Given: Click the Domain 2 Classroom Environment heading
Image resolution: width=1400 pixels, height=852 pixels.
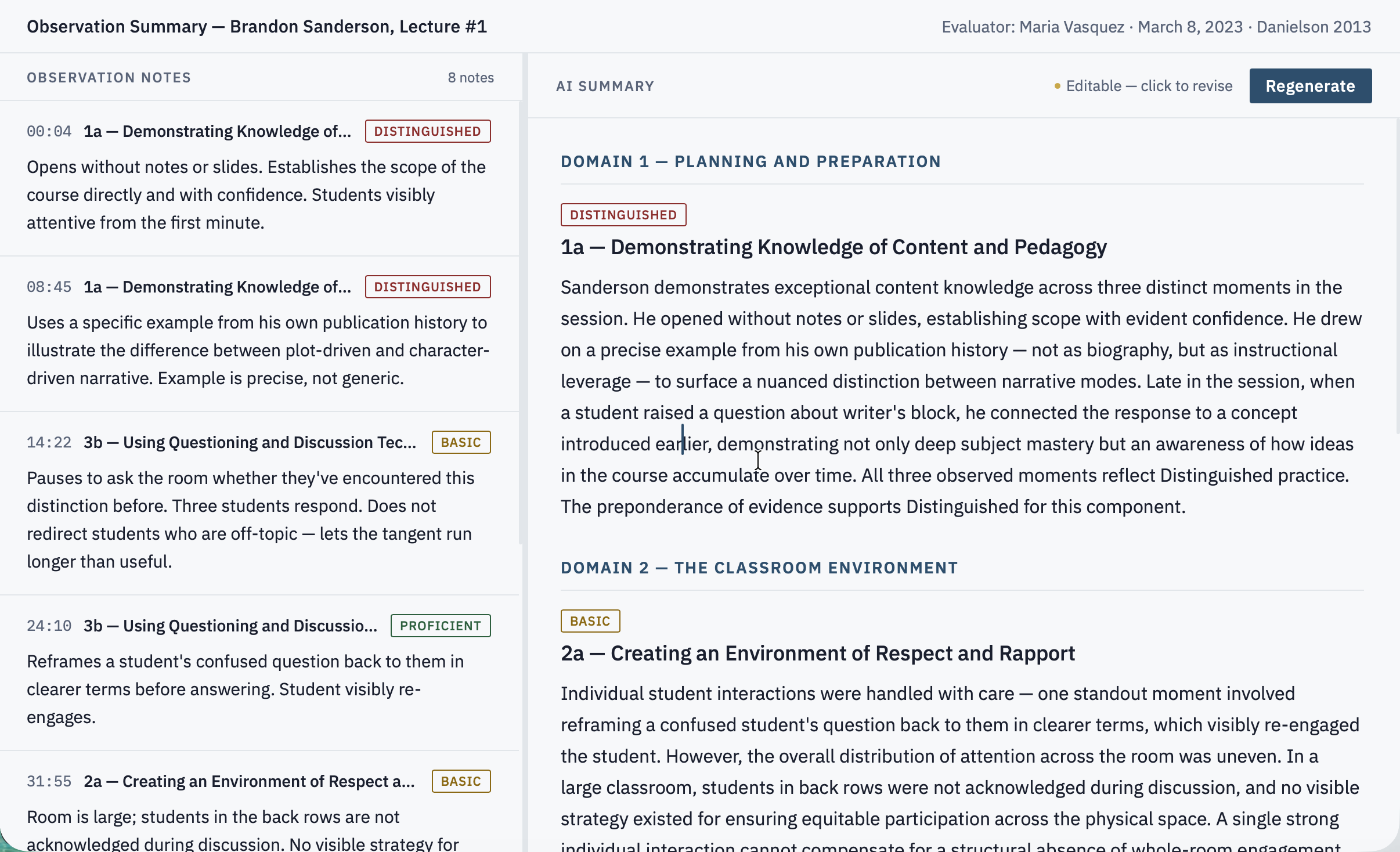Looking at the screenshot, I should 759,568.
